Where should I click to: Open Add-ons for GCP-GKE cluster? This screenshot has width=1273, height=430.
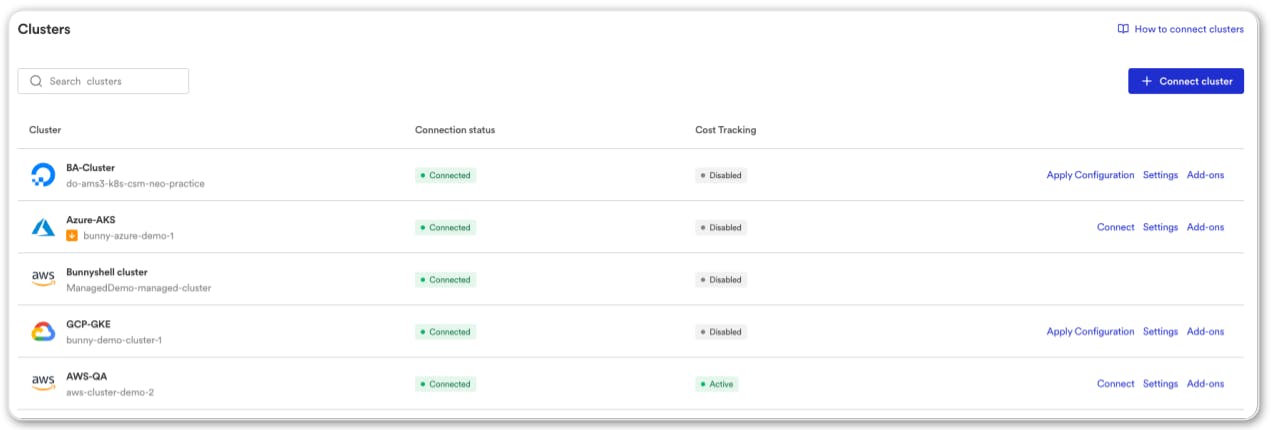(1205, 331)
